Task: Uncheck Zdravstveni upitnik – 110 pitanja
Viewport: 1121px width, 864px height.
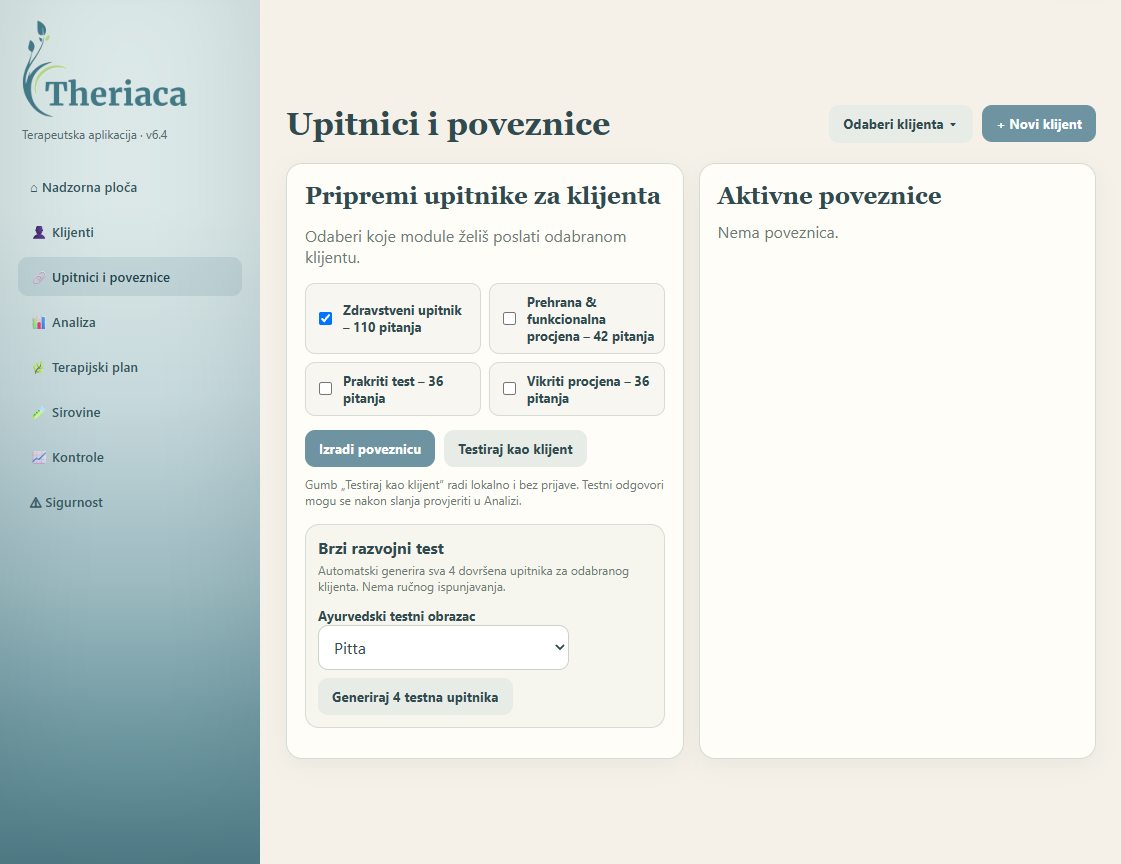Action: point(325,319)
